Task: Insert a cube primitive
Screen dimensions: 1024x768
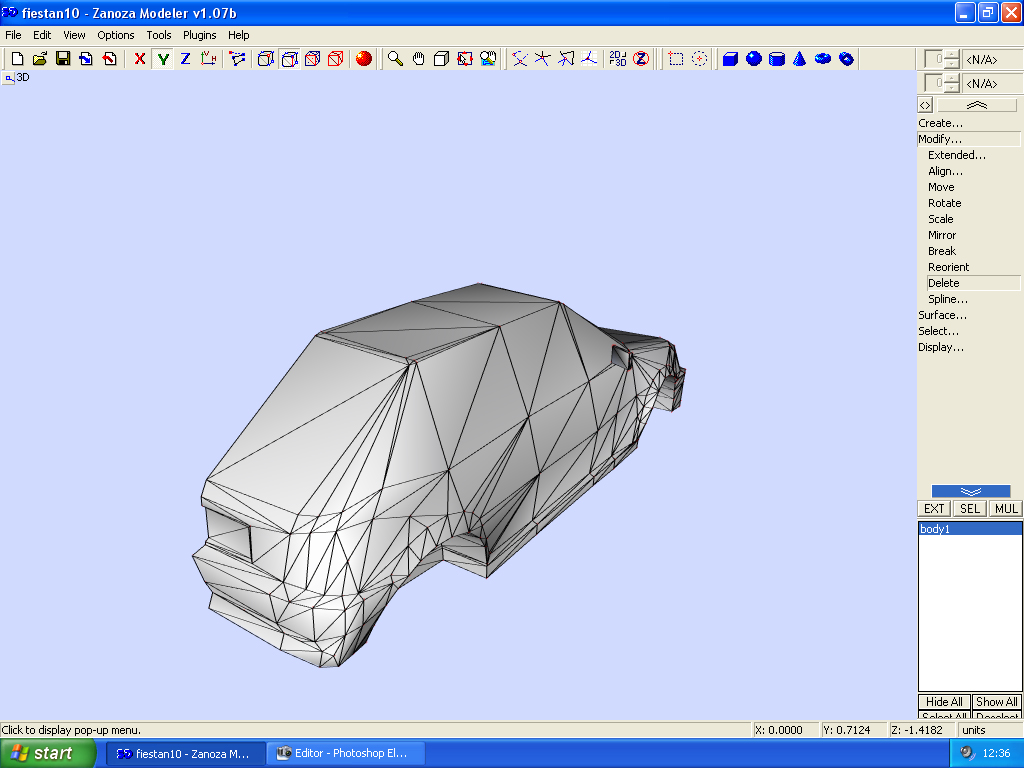Action: pyautogui.click(x=730, y=59)
